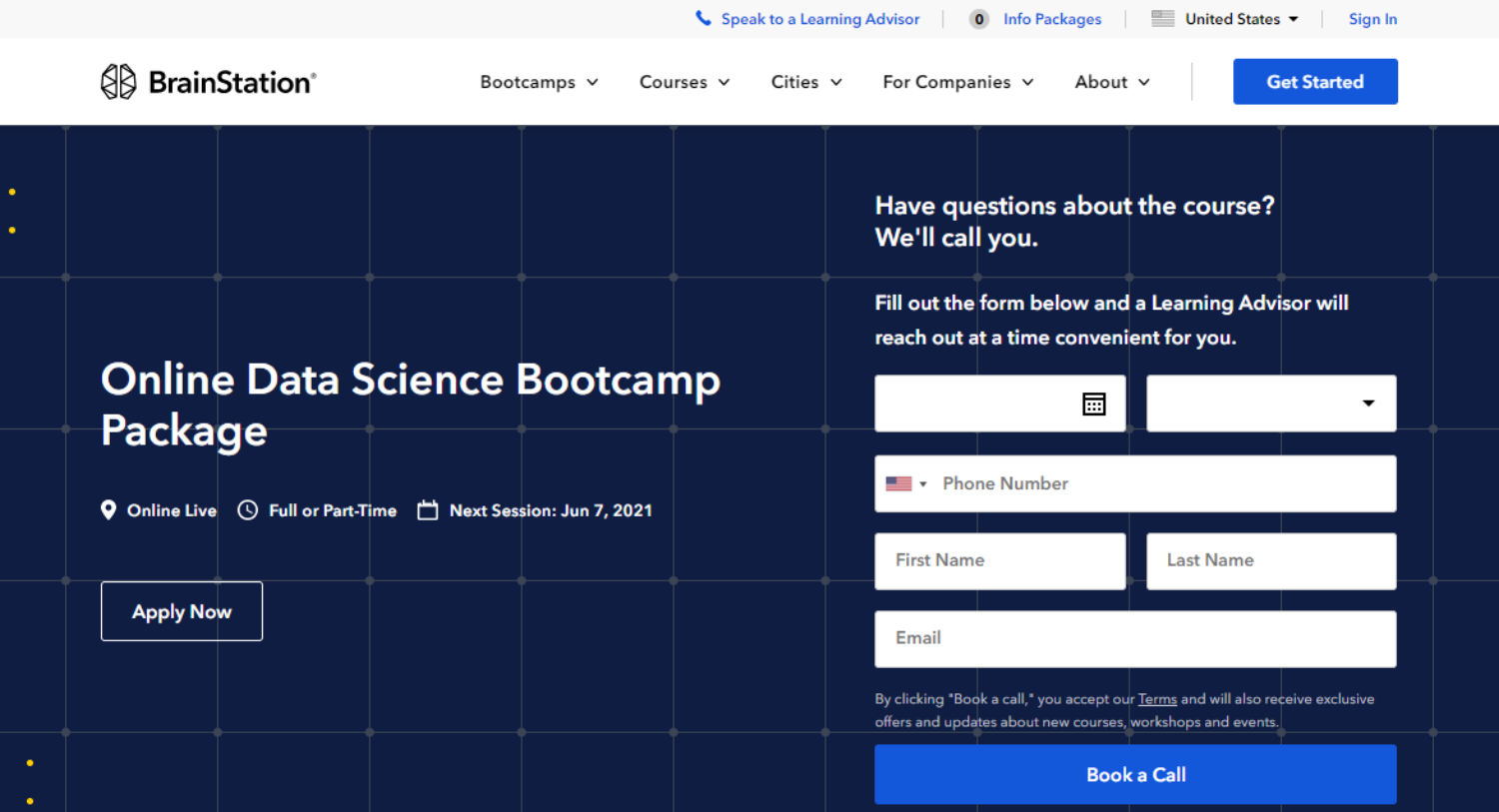Open the calendar icon in the date field
This screenshot has height=812, width=1499.
pos(1094,404)
